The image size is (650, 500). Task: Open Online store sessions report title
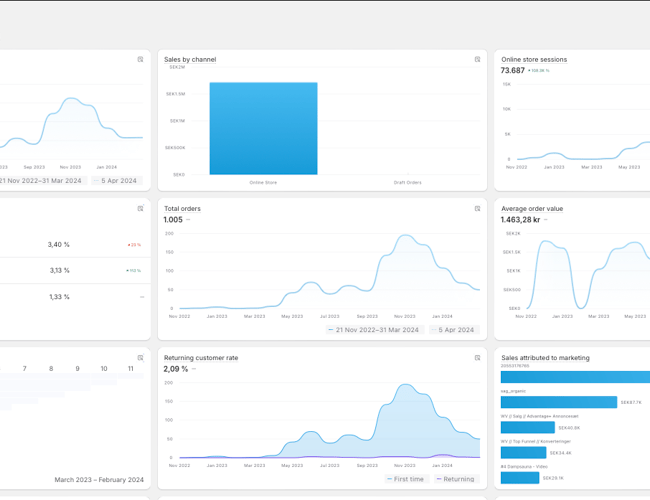(534, 60)
